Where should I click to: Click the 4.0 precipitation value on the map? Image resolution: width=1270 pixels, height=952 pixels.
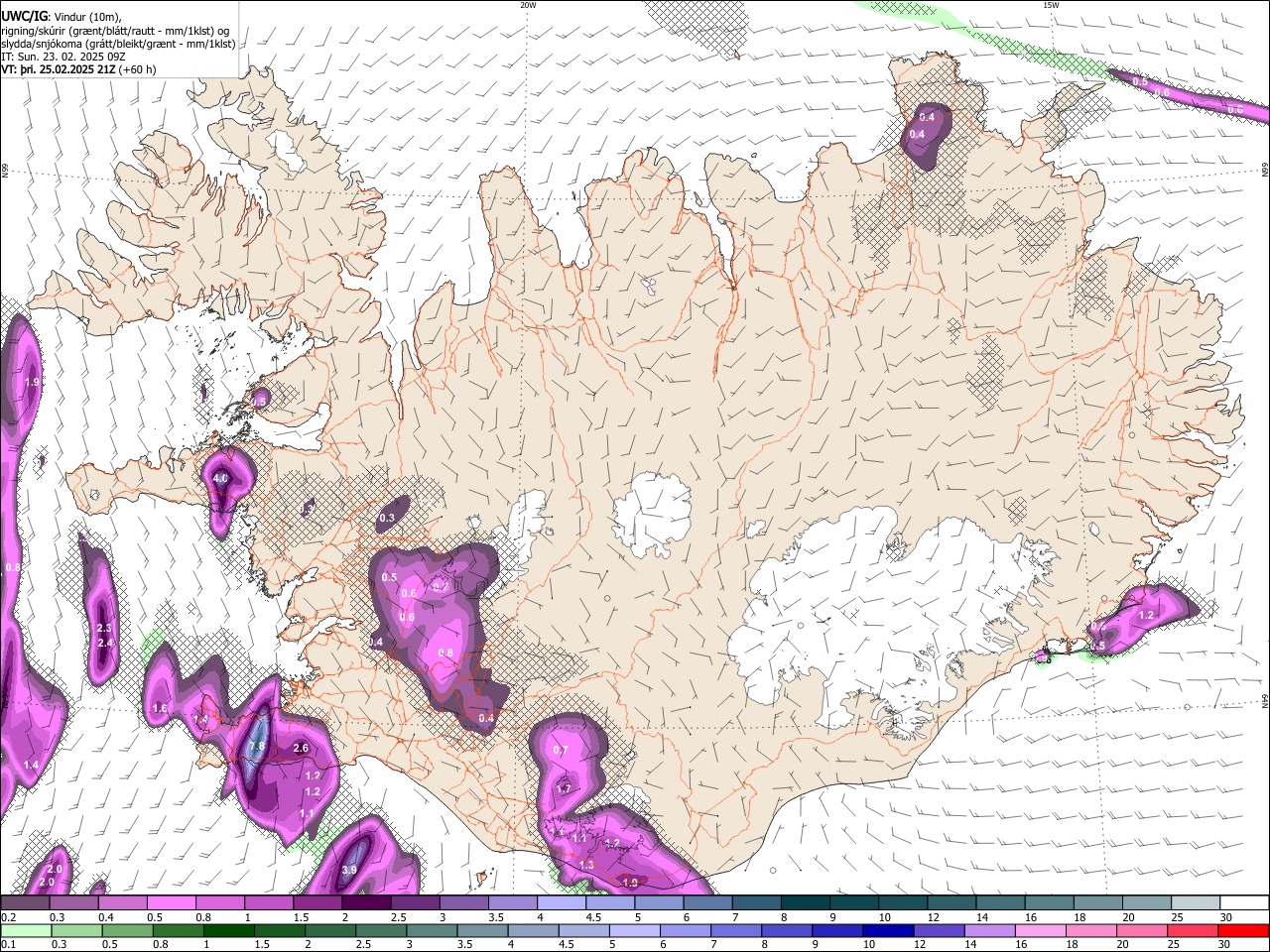220,478
